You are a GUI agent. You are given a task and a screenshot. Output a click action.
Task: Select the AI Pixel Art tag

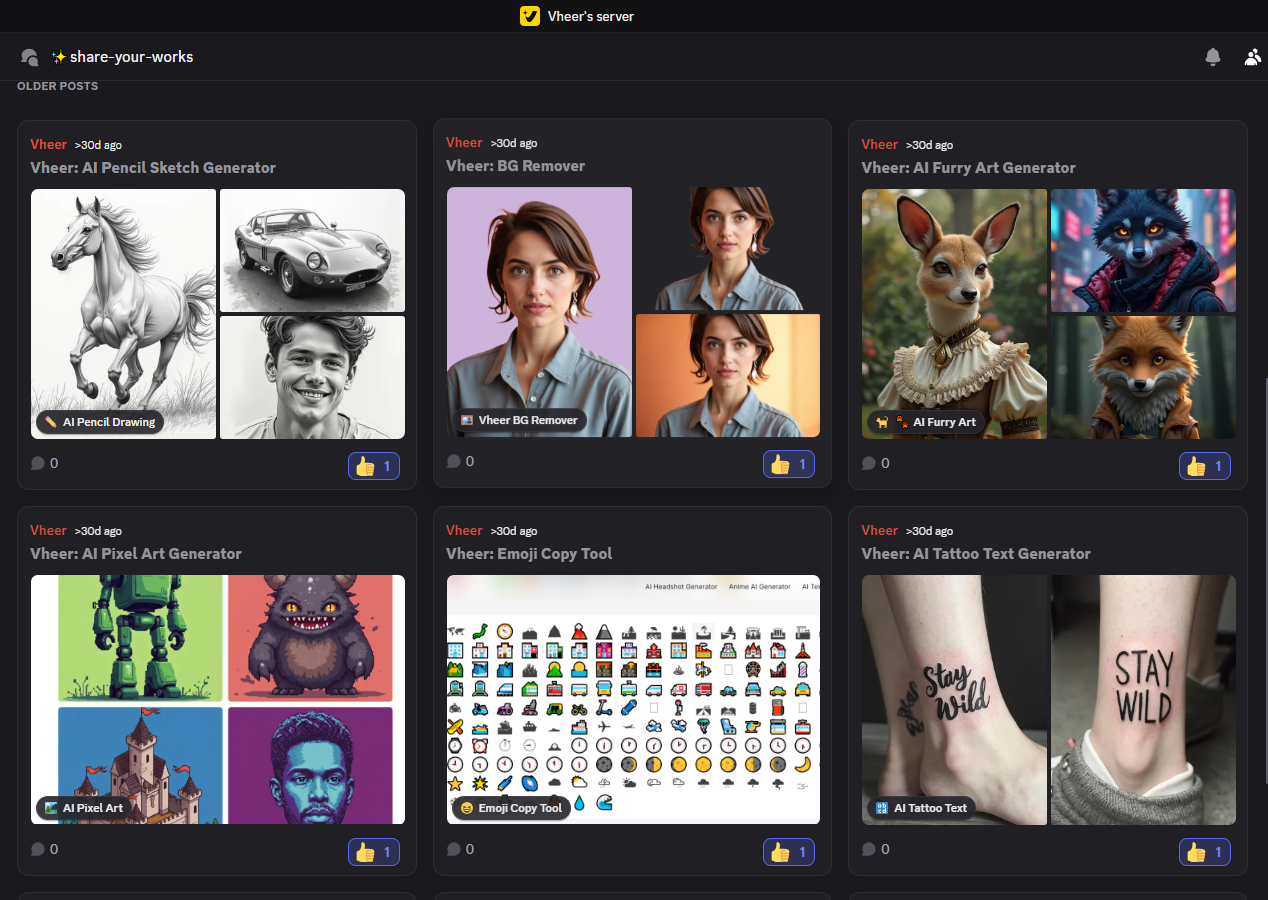(x=84, y=808)
